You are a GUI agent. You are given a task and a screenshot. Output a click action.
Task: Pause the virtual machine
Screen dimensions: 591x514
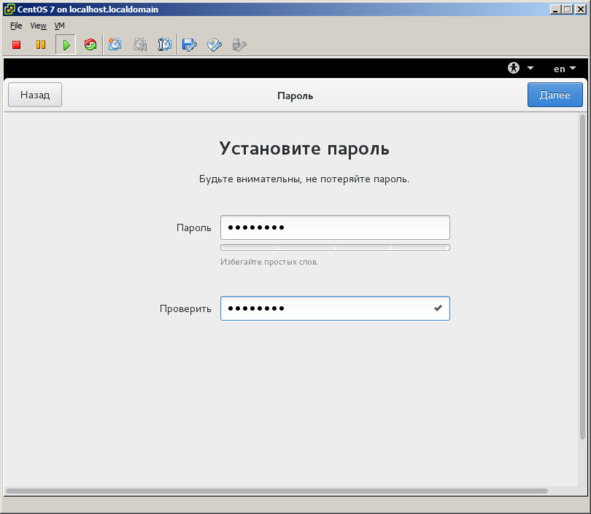[41, 45]
